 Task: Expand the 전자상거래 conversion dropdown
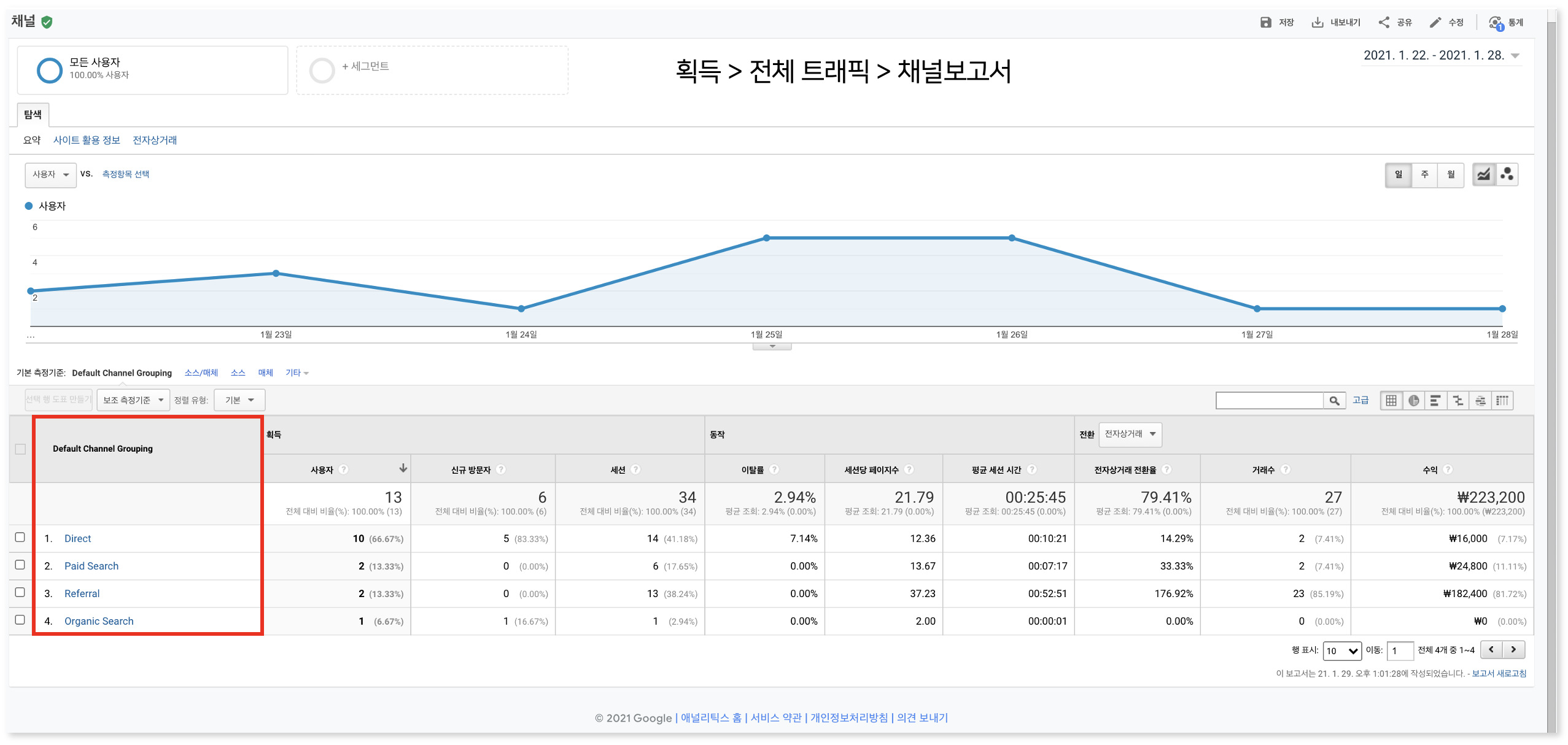pyautogui.click(x=1130, y=434)
